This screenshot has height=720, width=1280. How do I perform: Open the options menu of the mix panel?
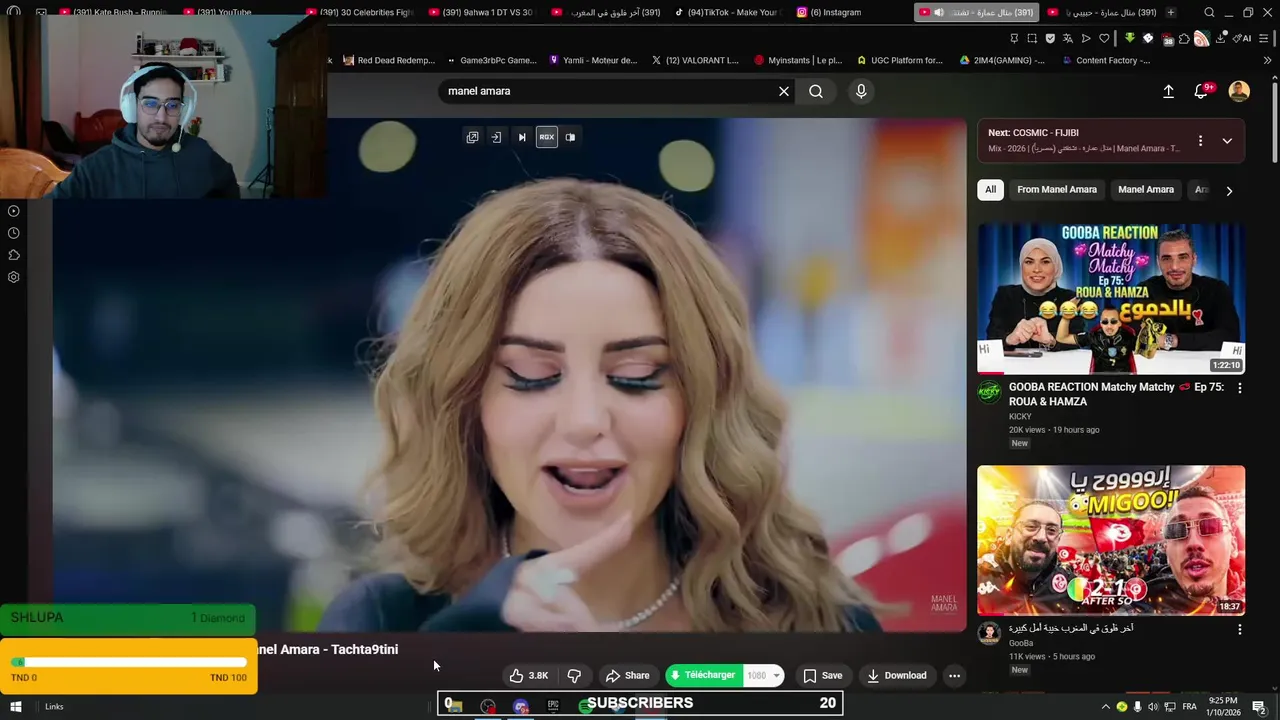coord(1200,141)
